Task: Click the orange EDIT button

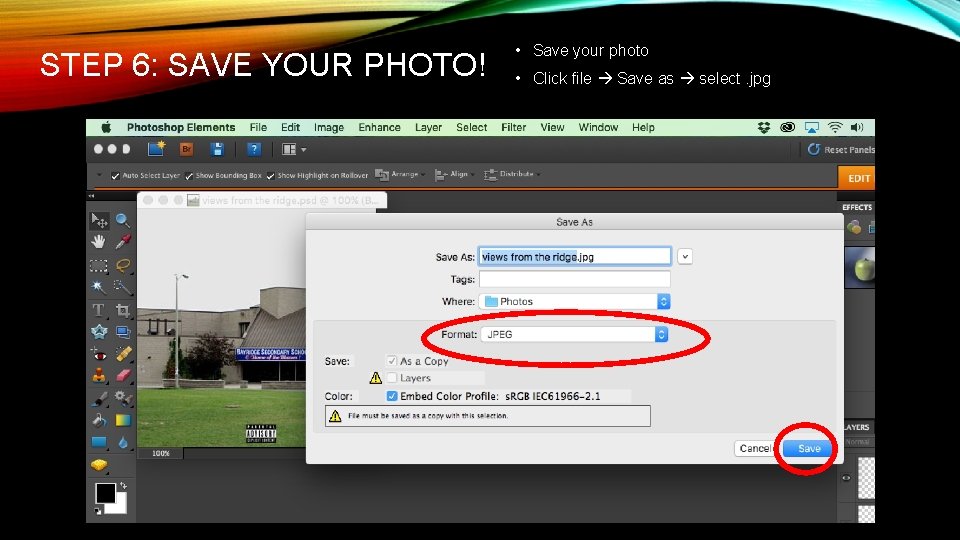Action: [858, 178]
